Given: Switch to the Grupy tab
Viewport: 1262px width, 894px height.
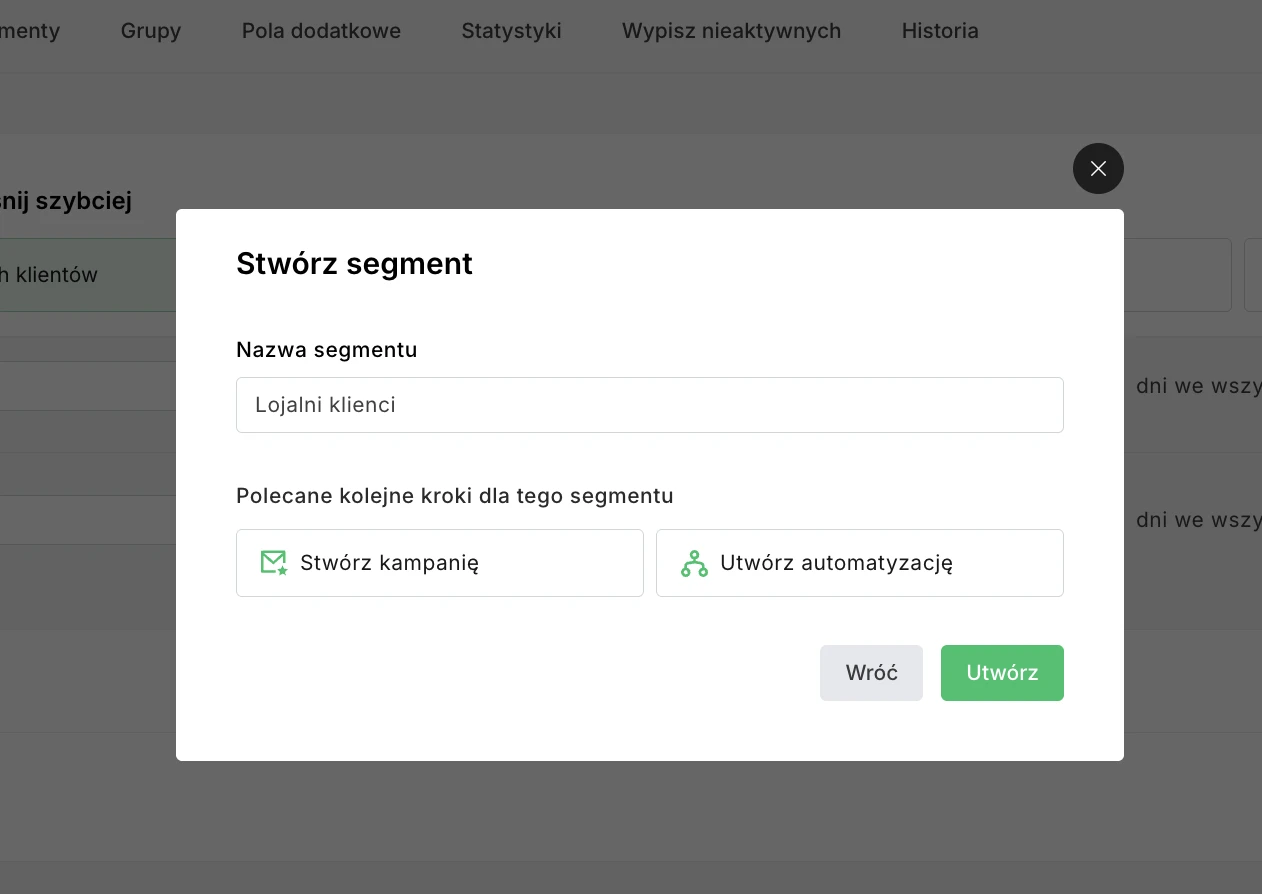Looking at the screenshot, I should (x=150, y=31).
